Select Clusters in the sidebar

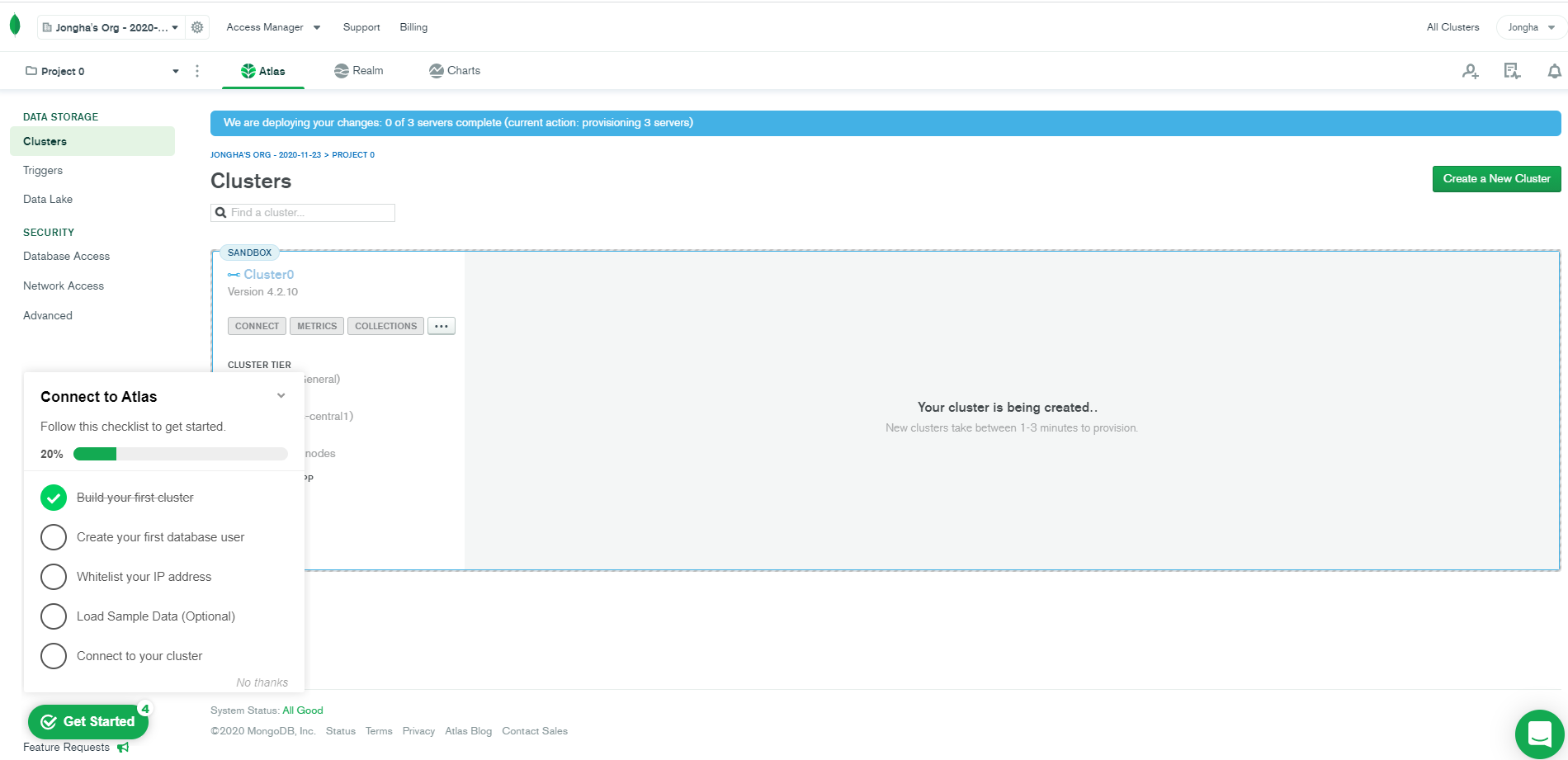tap(92, 141)
